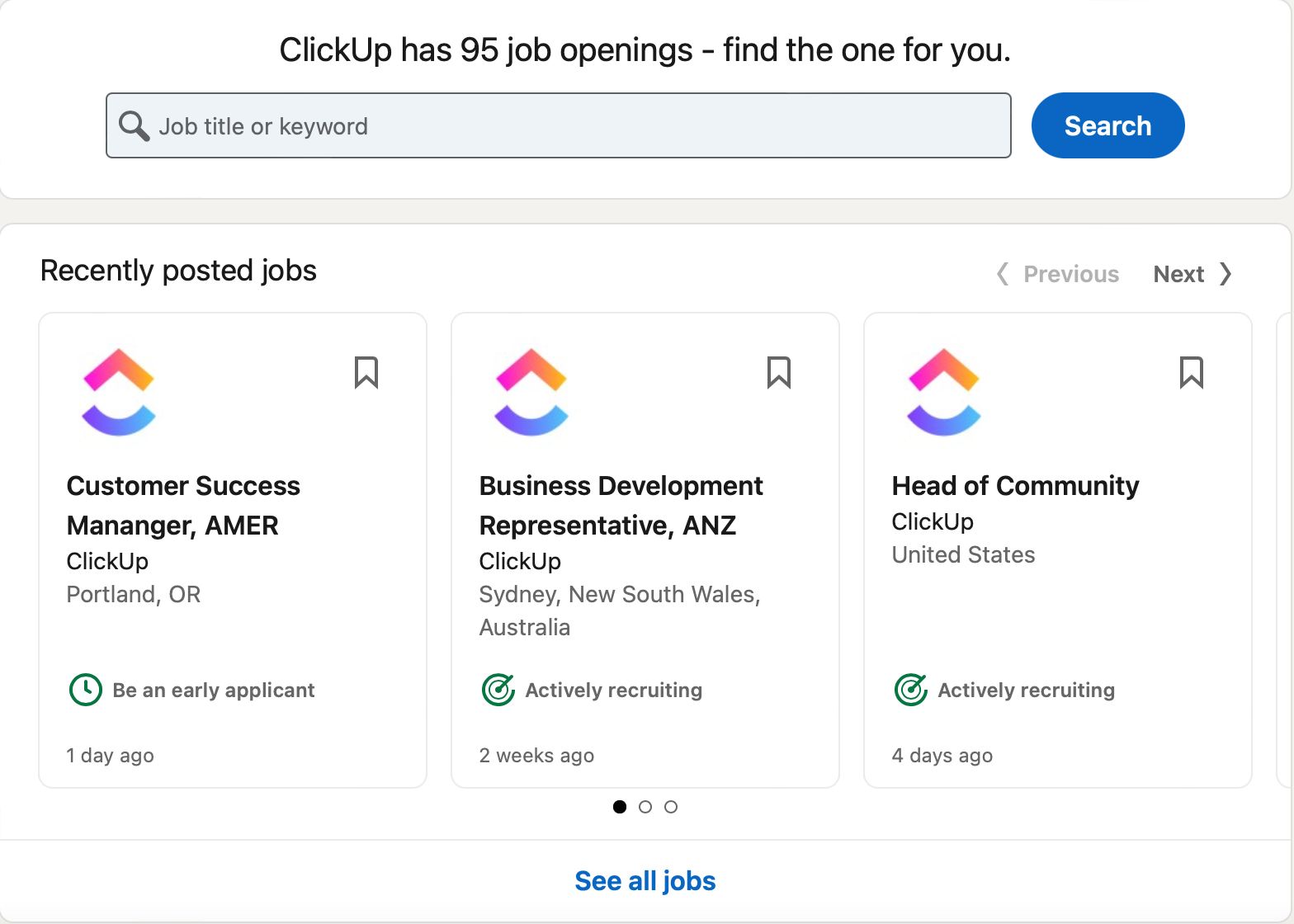Click 'Actively recruiting' on Business Development card

pyautogui.click(x=614, y=691)
